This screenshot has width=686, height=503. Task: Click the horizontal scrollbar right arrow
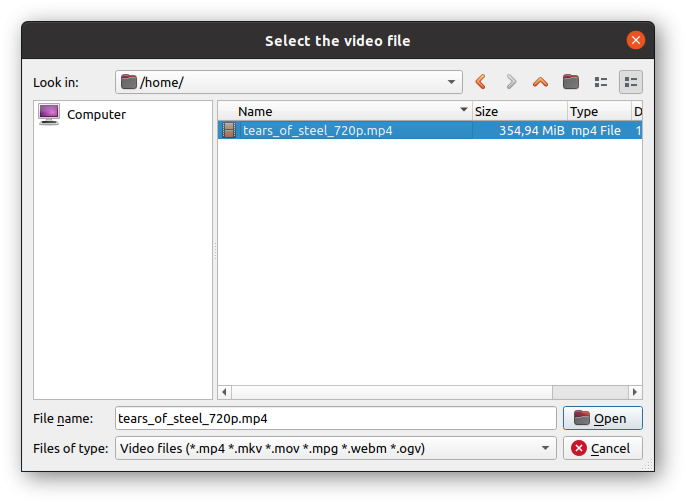(635, 392)
